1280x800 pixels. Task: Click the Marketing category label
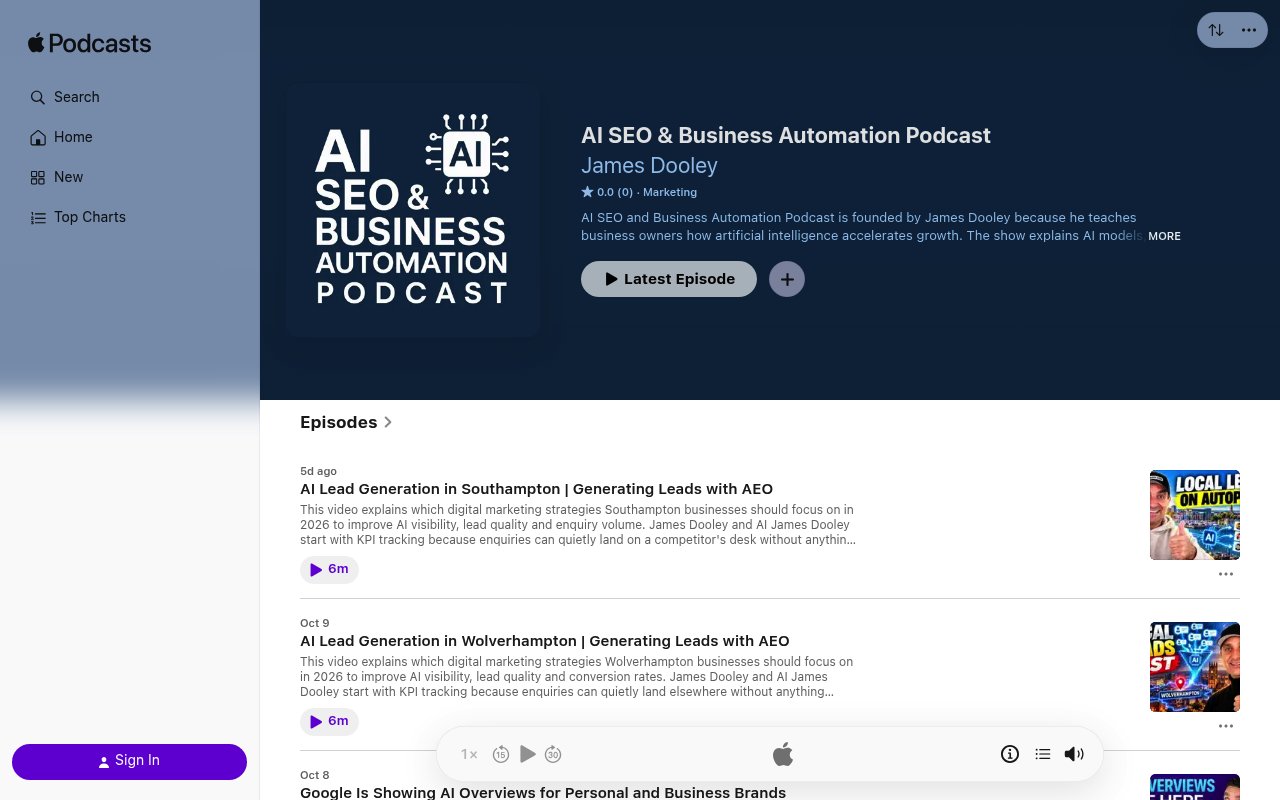(x=670, y=192)
